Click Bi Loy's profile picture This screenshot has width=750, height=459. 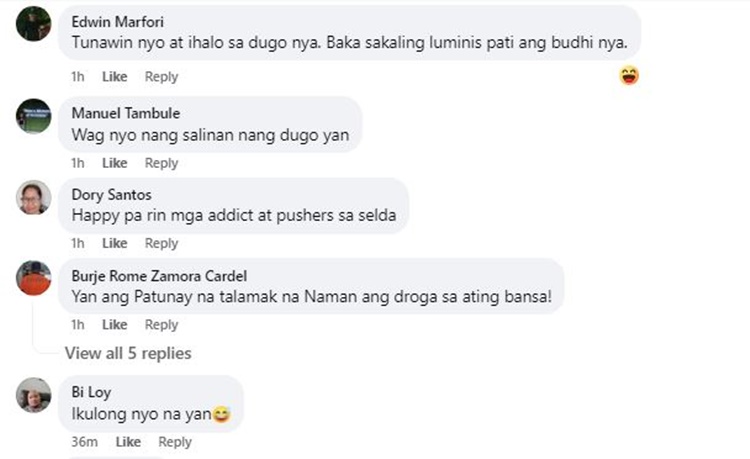[x=33, y=395]
